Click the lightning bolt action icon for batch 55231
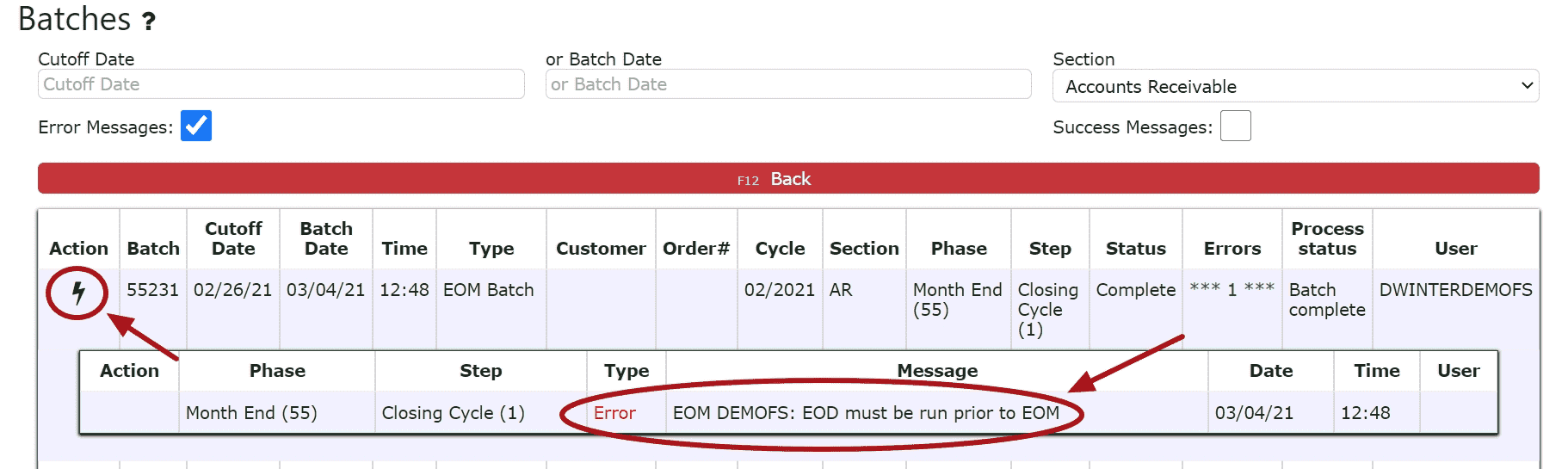Screen dimensions: 1568x469 (x=78, y=293)
